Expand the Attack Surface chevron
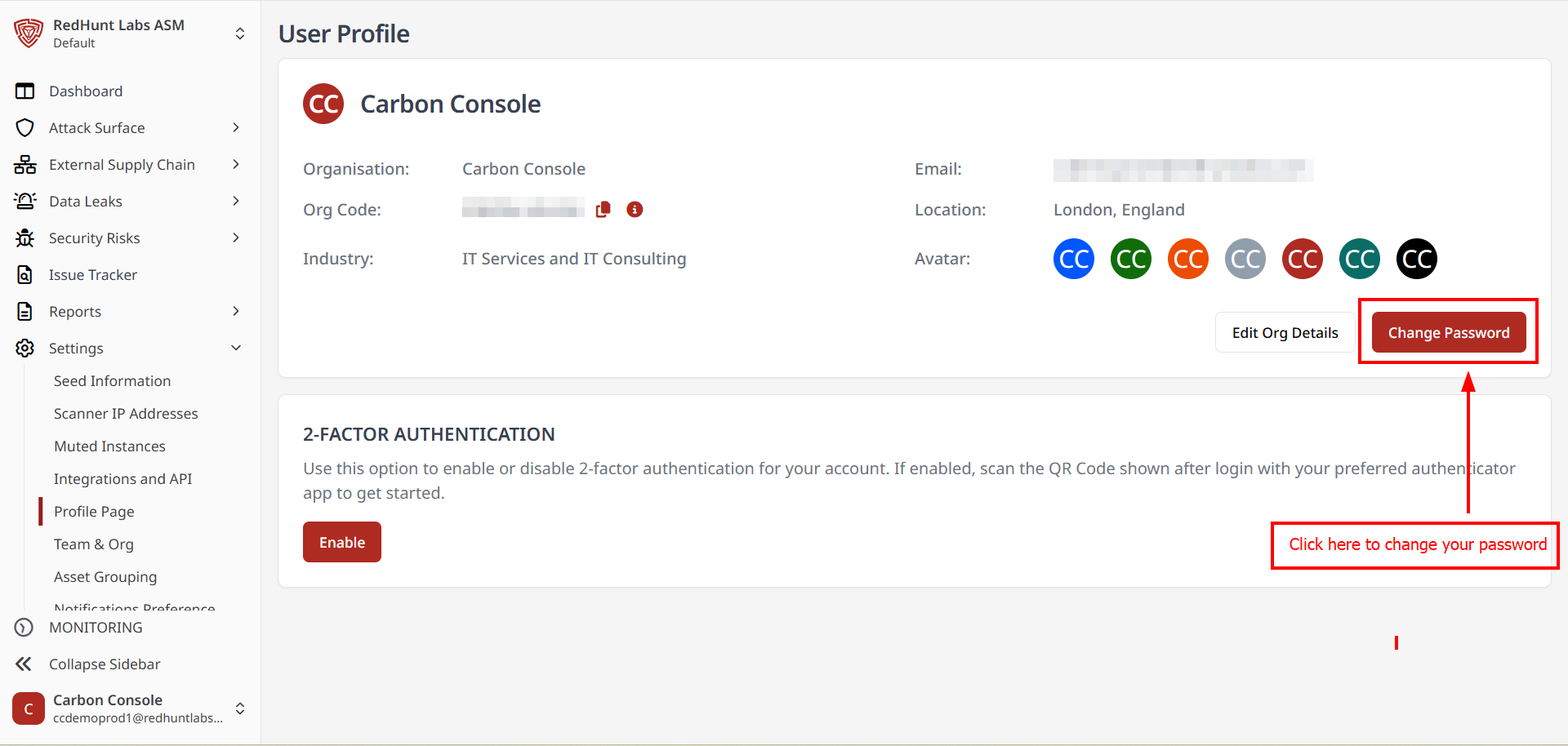 236,127
